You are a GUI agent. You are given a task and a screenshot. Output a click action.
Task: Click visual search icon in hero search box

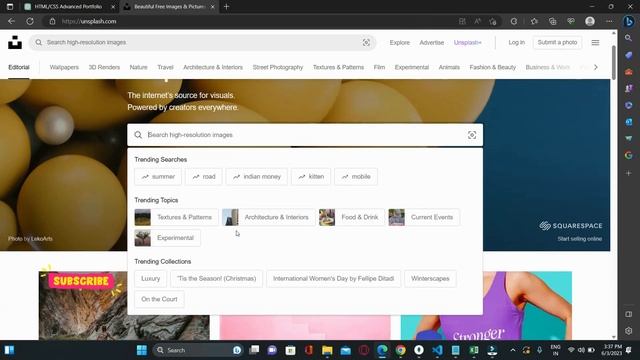472,135
